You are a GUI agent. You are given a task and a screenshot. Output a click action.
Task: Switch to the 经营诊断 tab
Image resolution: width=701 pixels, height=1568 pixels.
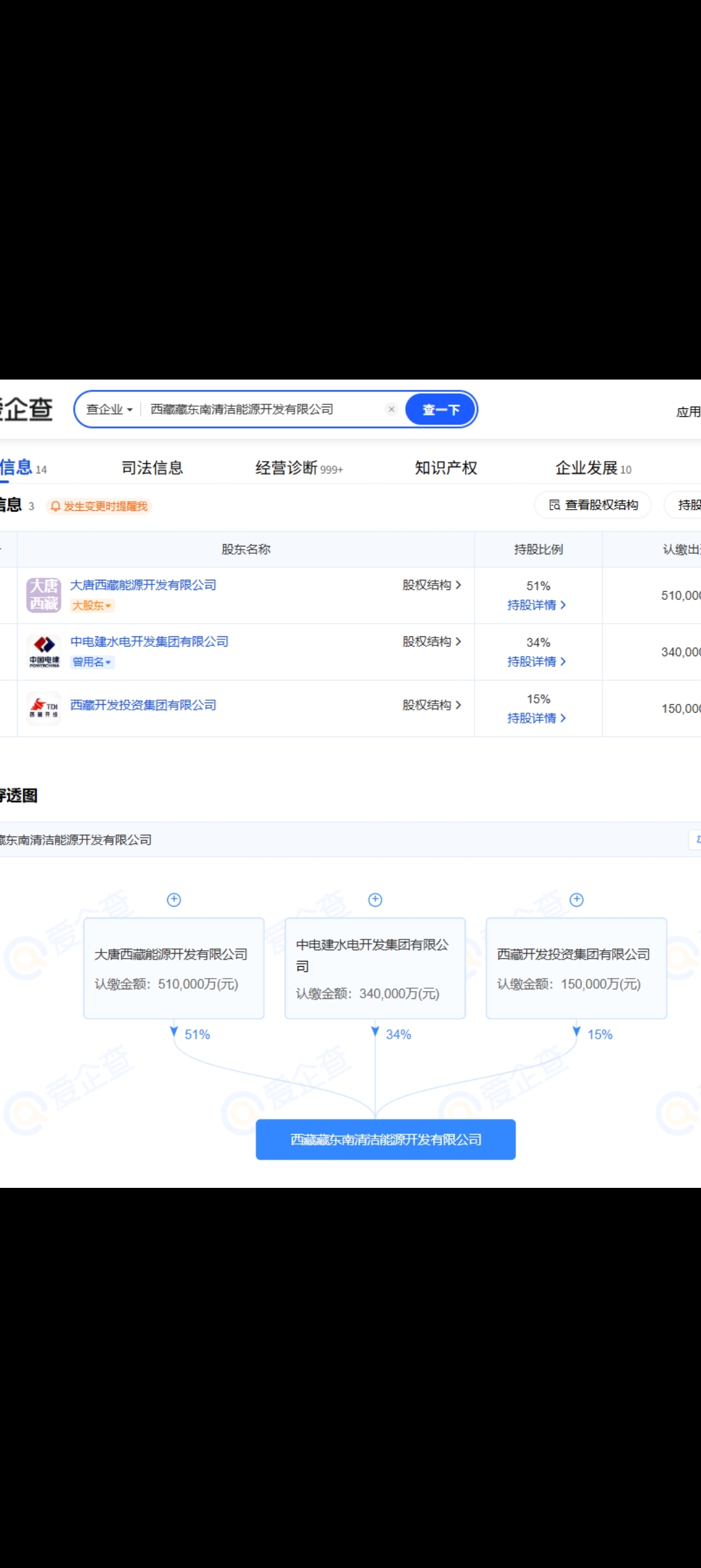coord(299,467)
